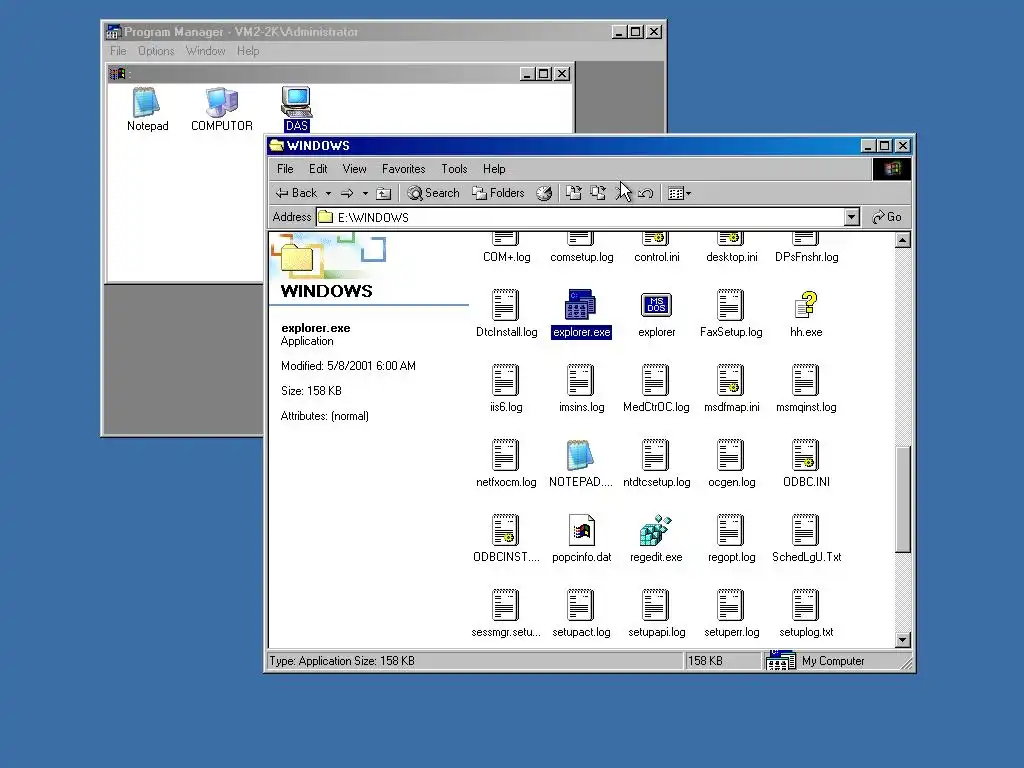This screenshot has height=768, width=1024.
Task: Click the Back button
Action: [296, 193]
